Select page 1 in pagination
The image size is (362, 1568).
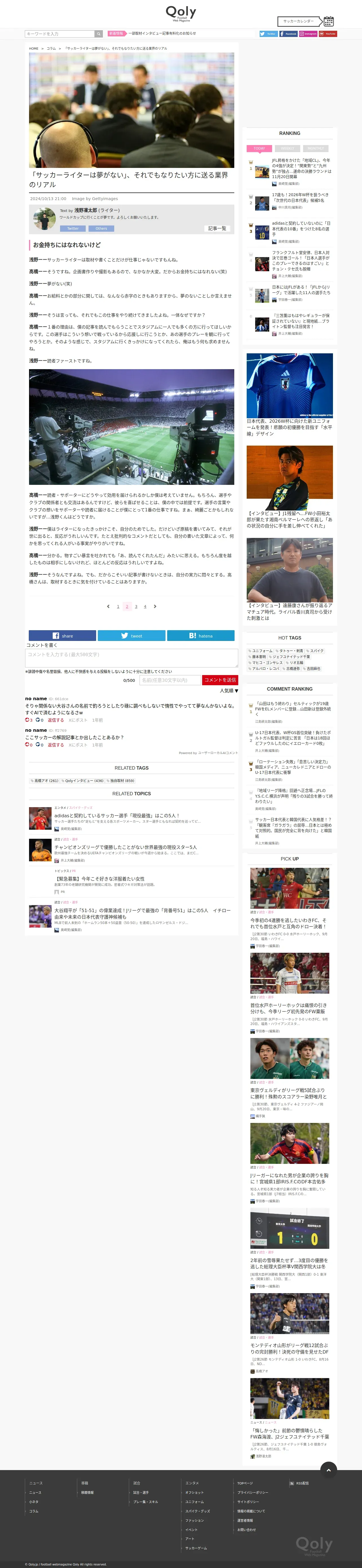click(118, 606)
